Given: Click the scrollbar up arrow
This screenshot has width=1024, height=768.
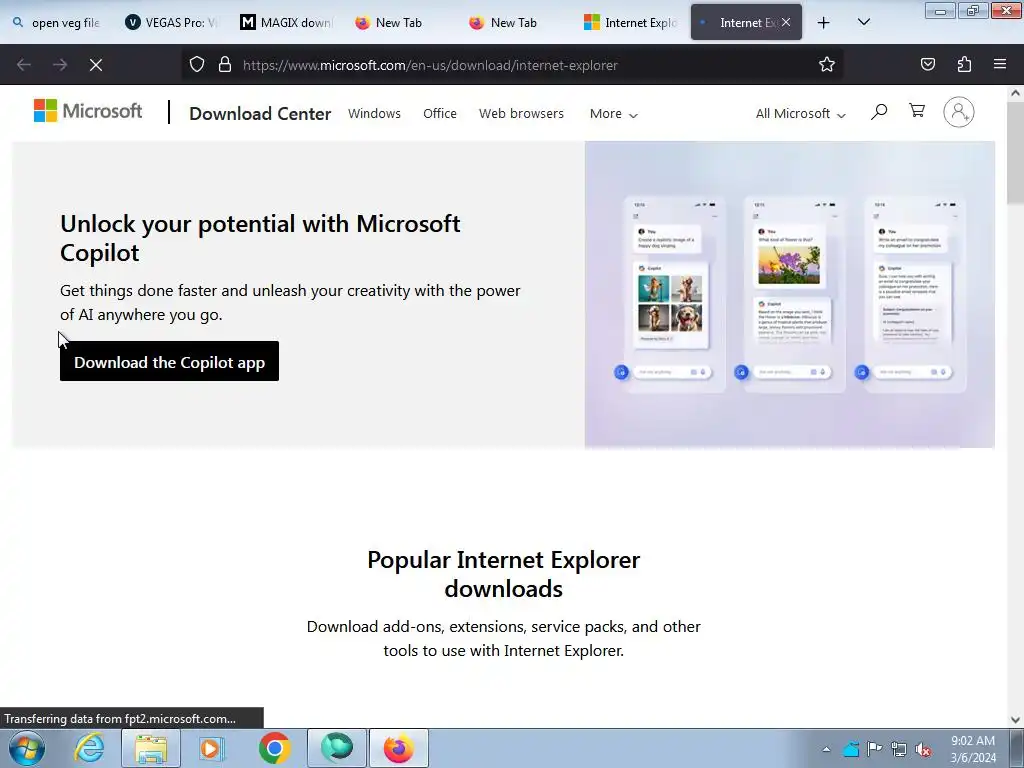Looking at the screenshot, I should click(1016, 93).
